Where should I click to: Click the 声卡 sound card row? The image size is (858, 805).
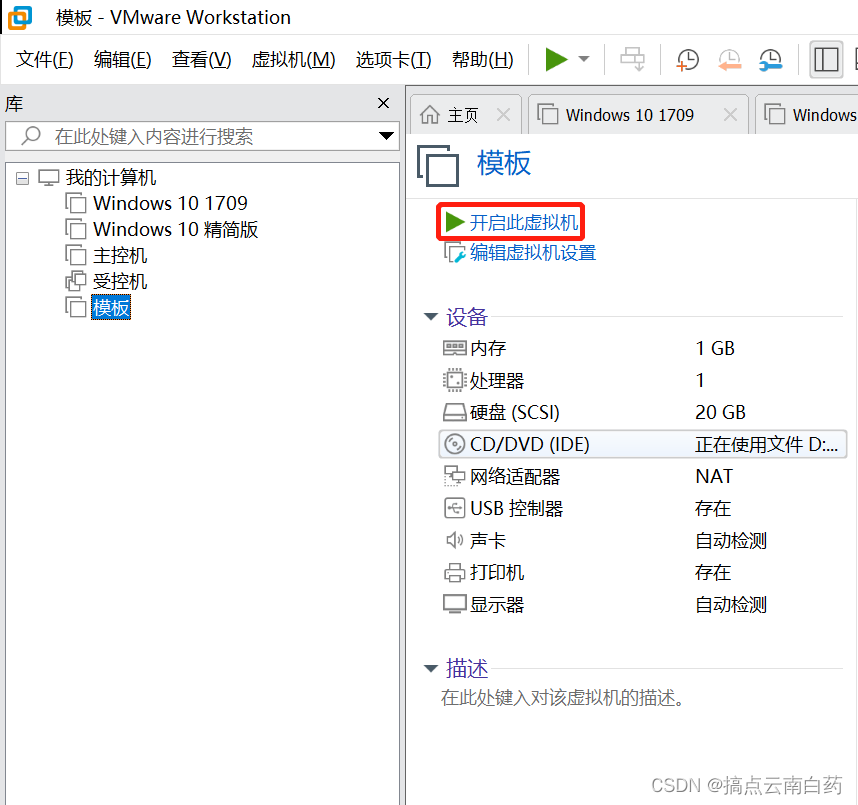tap(643, 541)
